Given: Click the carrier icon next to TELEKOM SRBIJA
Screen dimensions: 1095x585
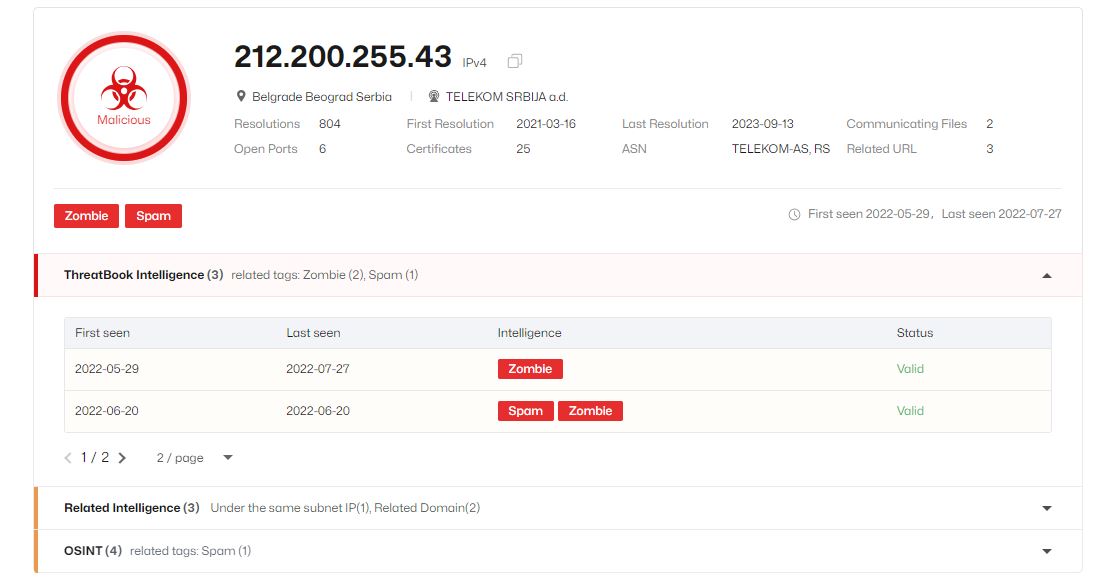Looking at the screenshot, I should [434, 96].
